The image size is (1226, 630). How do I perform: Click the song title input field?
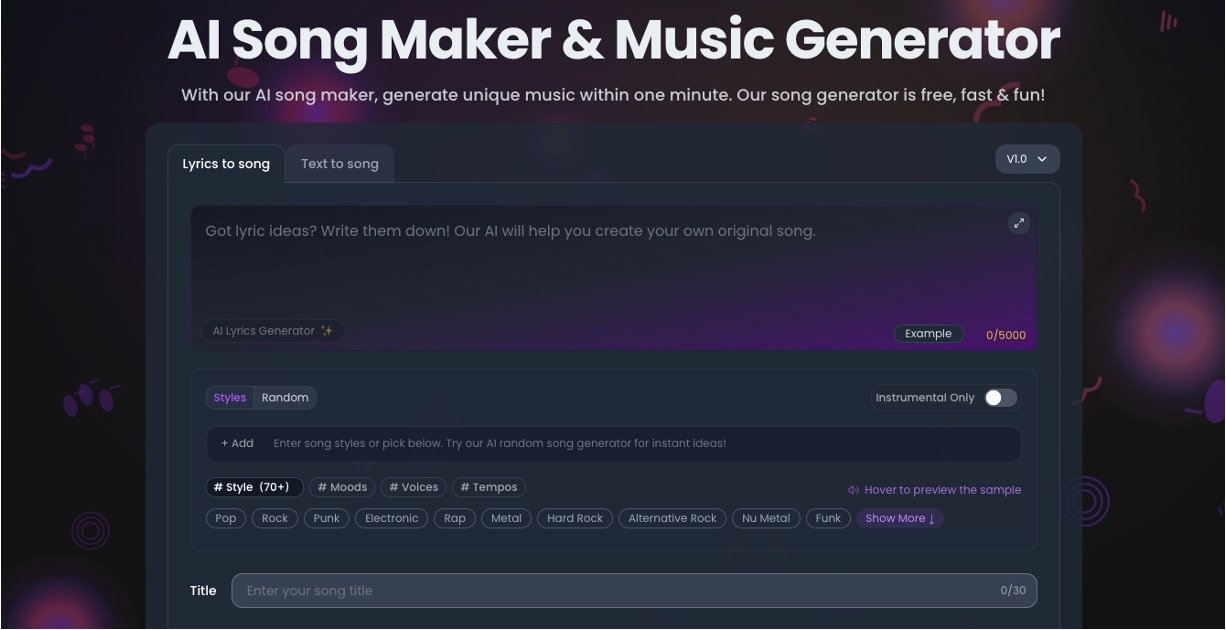pos(630,590)
